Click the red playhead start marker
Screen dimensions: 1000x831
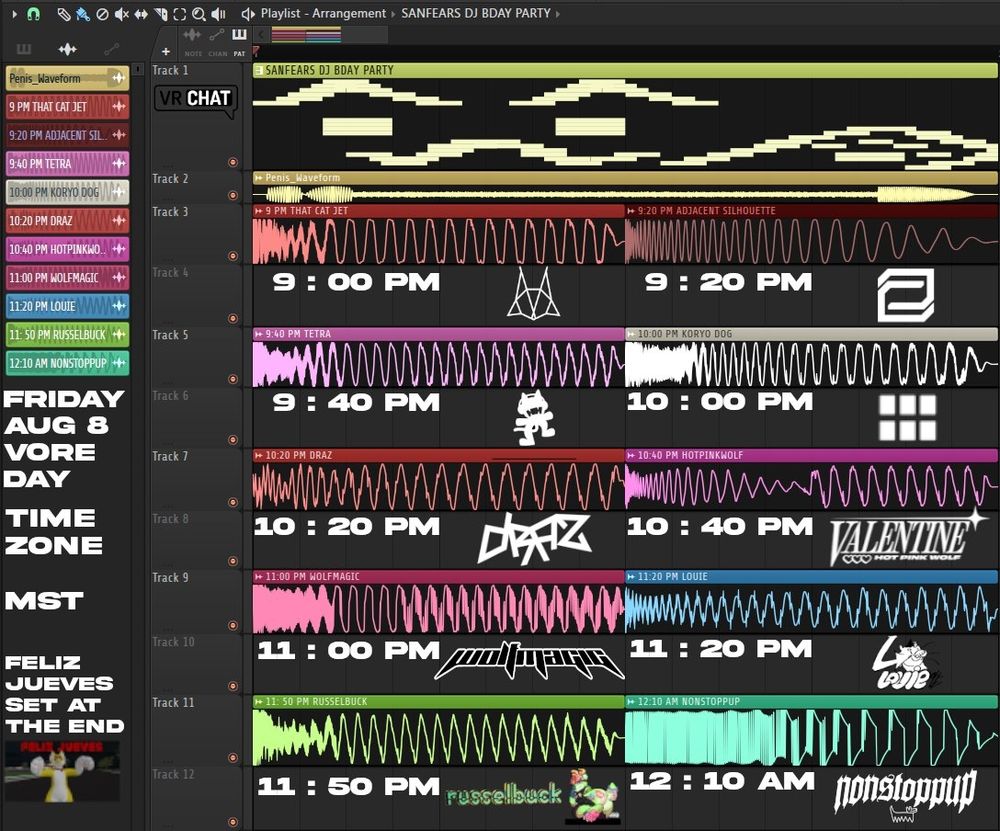256,52
